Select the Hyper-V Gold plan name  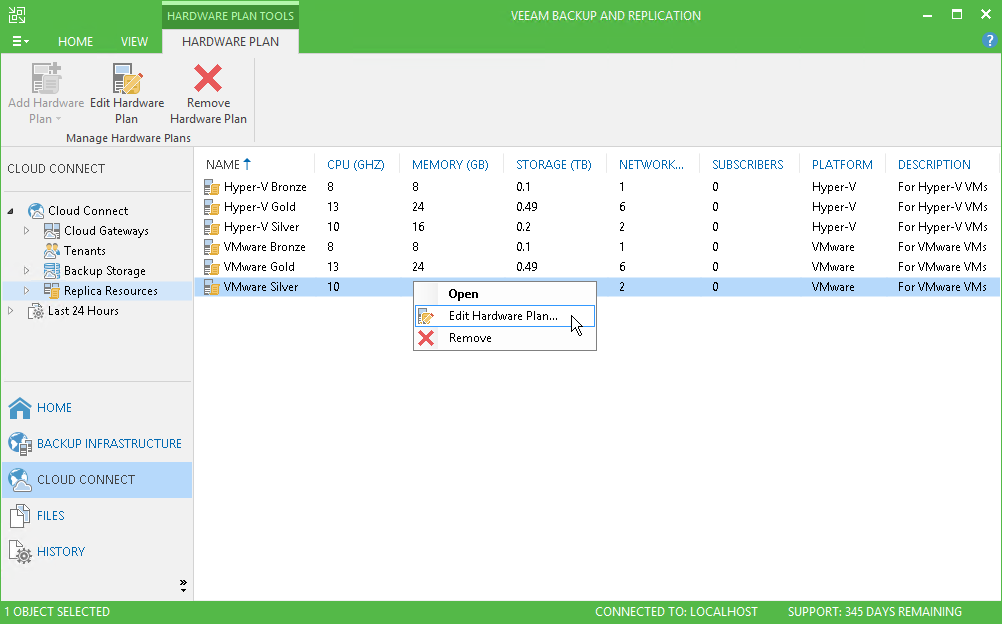(x=259, y=207)
